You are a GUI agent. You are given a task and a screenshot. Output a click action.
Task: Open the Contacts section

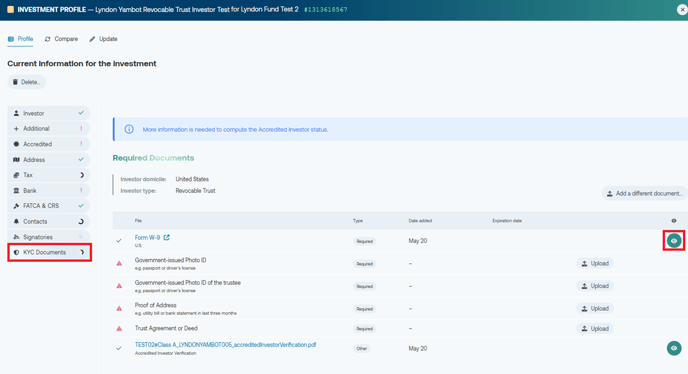coord(49,221)
